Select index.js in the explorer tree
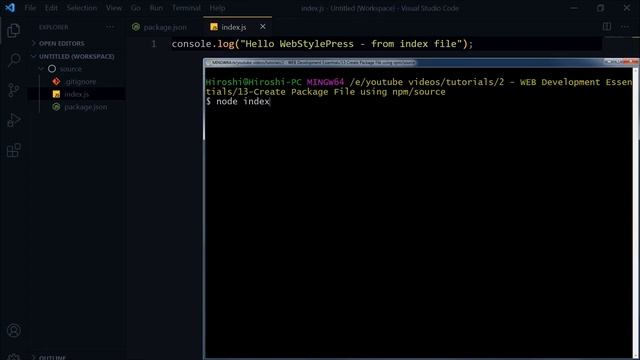The height and width of the screenshot is (360, 640). click(x=77, y=94)
